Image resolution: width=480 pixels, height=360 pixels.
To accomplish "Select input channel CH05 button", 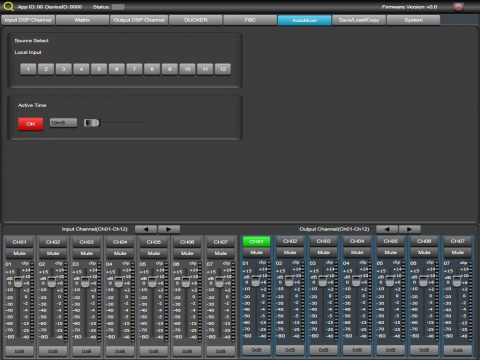I will tap(153, 242).
